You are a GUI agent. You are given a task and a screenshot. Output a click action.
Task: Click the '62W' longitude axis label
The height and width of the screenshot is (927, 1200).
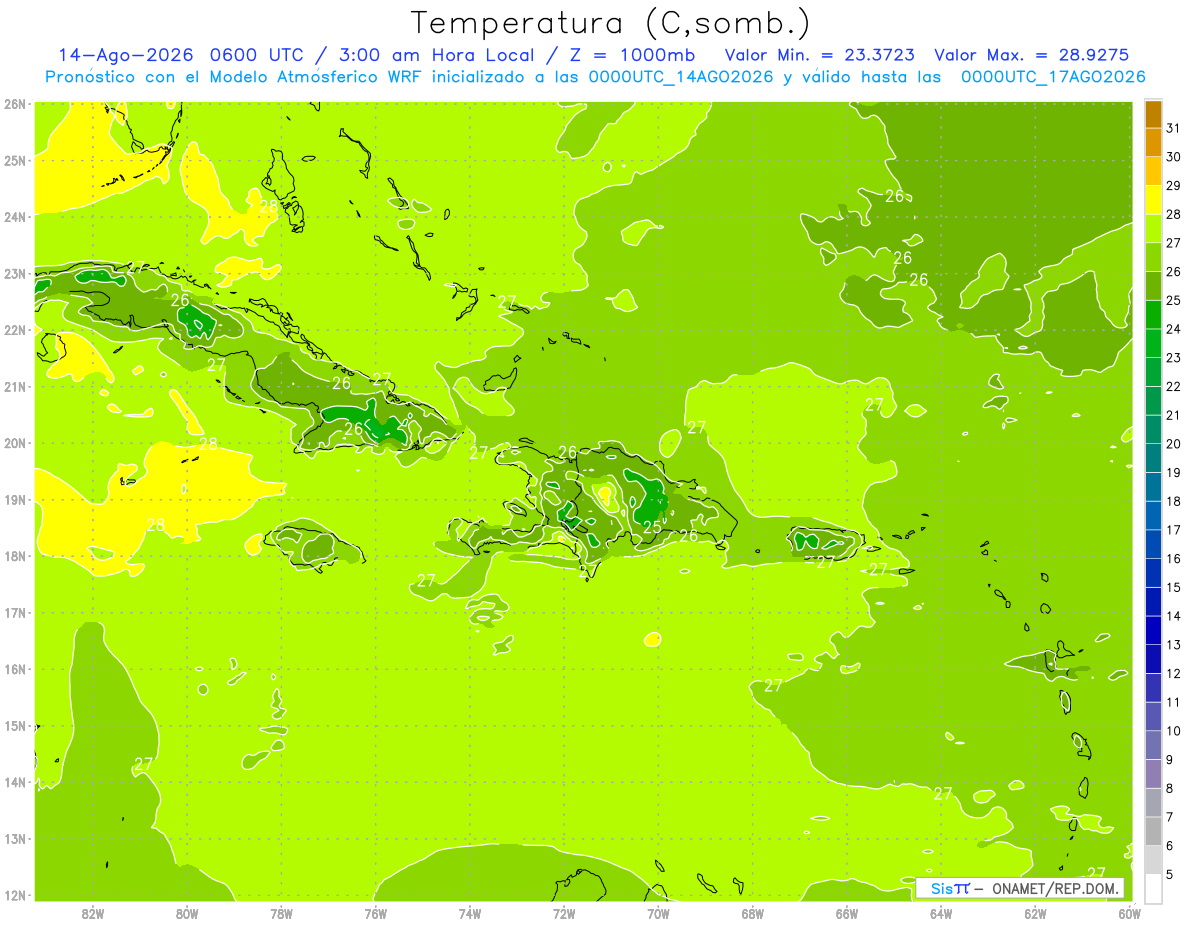[x=1035, y=913]
